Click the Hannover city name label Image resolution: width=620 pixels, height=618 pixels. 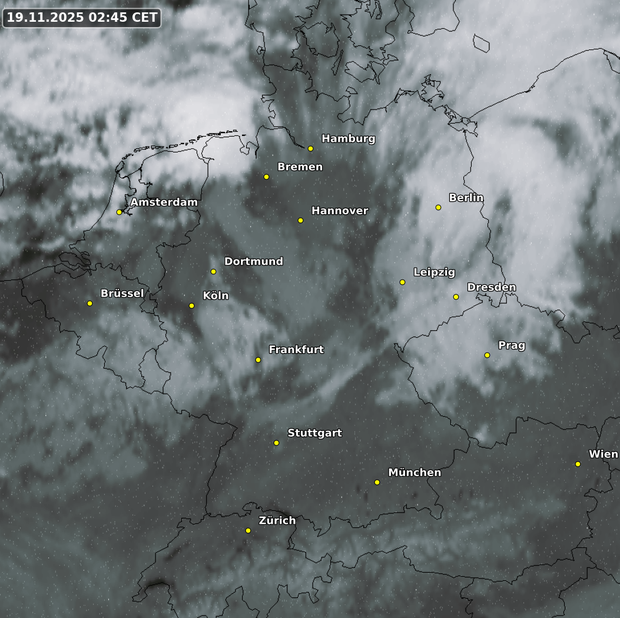coord(339,211)
